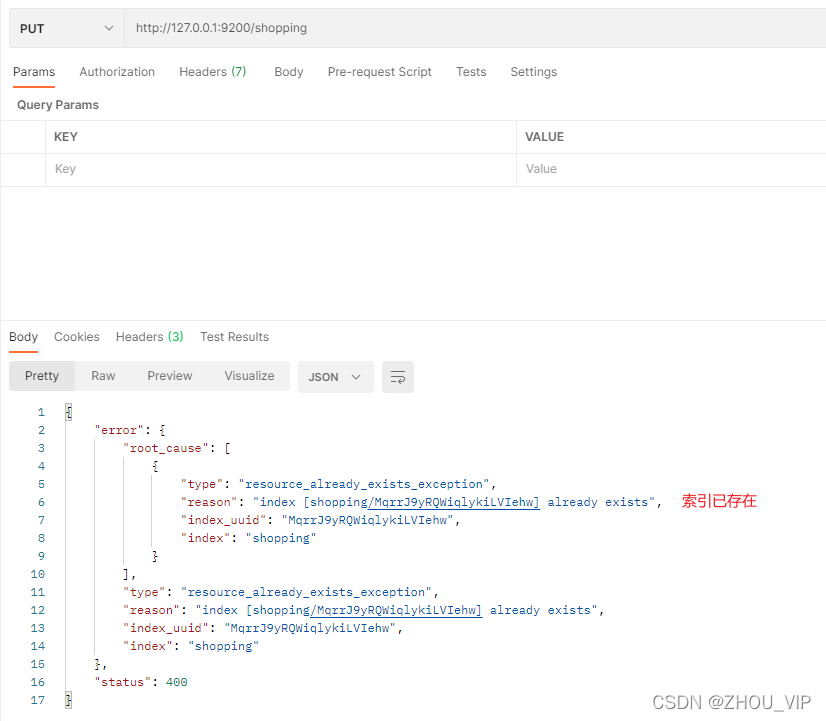Click "resource_already_exists_exception" on line 11

tap(307, 592)
